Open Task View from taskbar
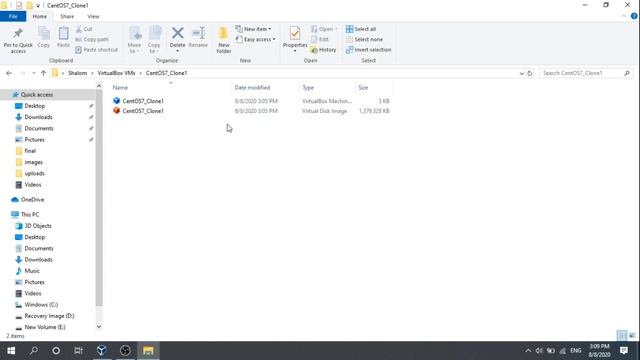The image size is (640, 360). (78, 351)
